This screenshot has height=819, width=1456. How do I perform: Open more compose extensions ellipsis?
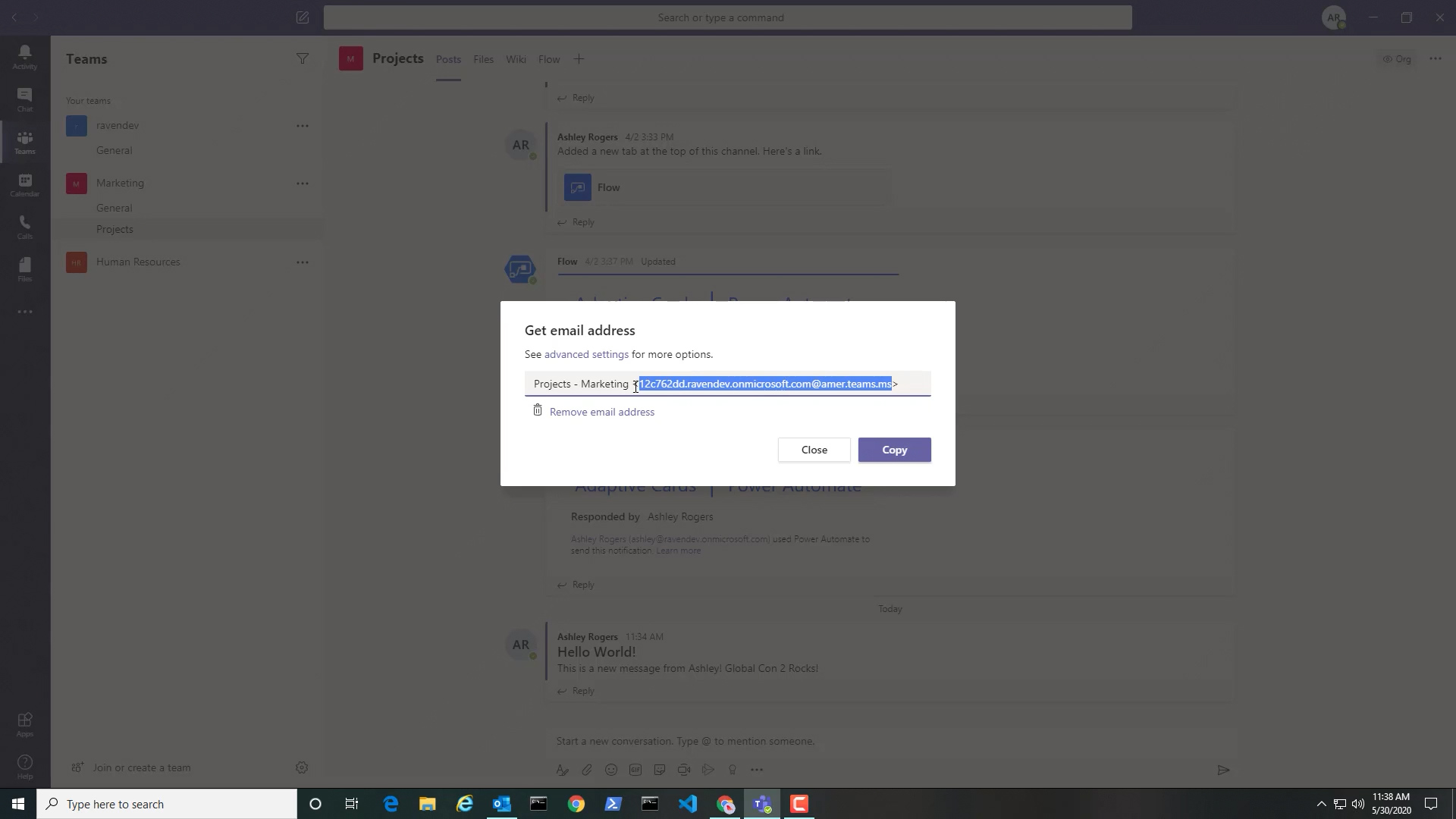[x=757, y=770]
